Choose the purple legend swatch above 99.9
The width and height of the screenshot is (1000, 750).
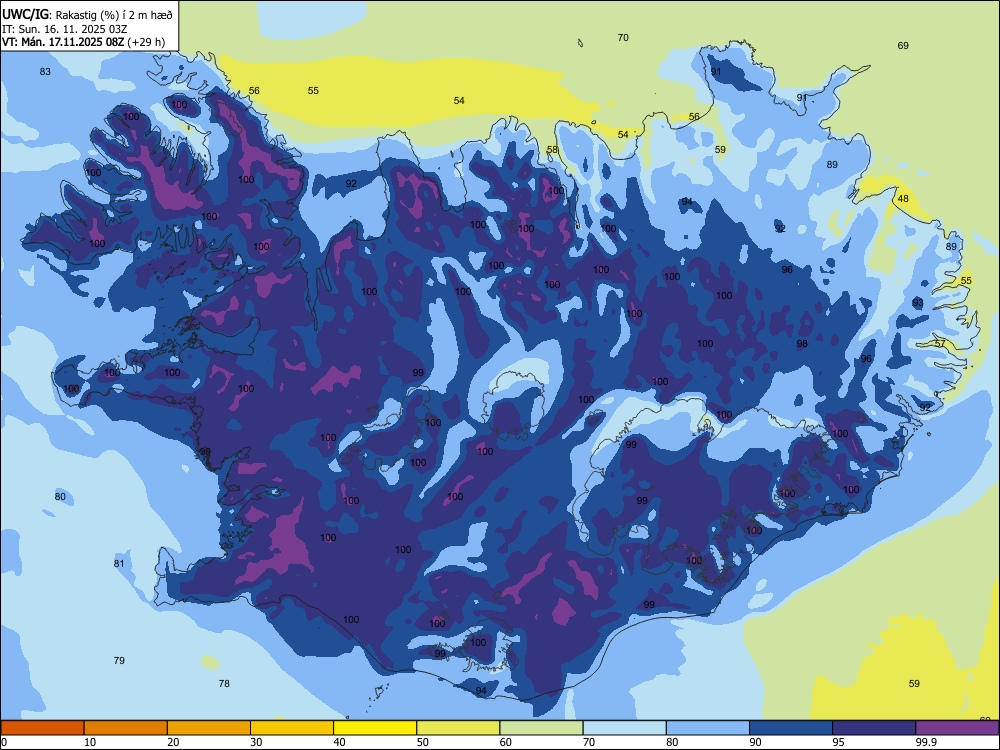tap(957, 728)
